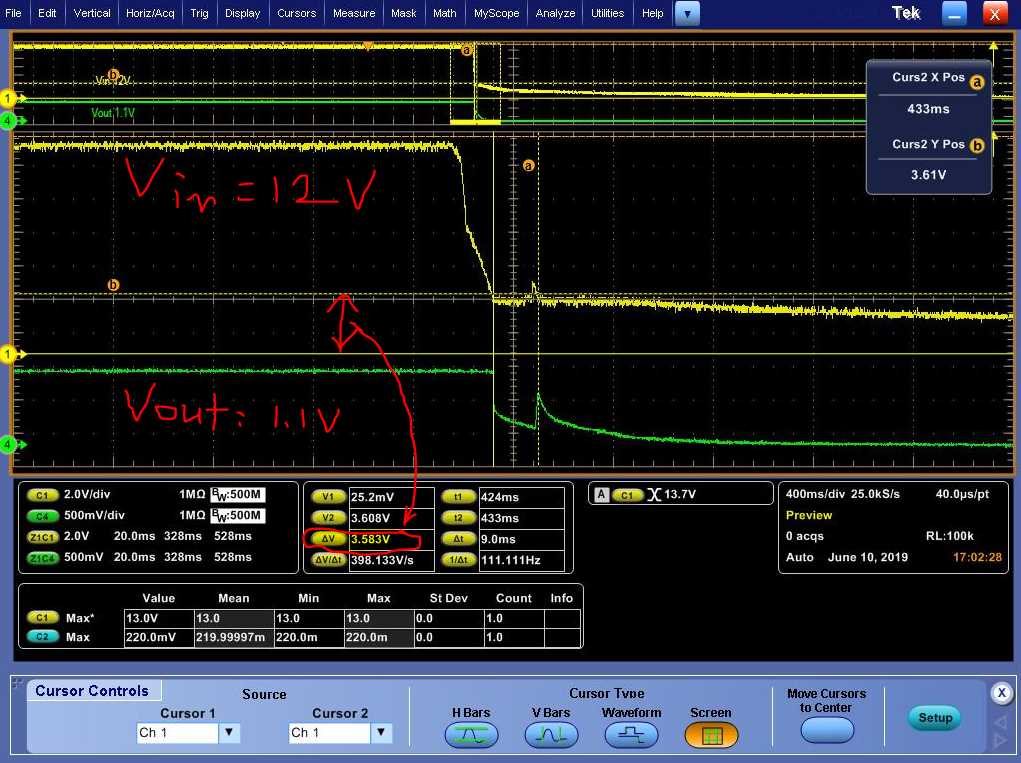Click the Z1C1 zoom channel badge
The width and height of the screenshot is (1021, 763).
pos(42,536)
